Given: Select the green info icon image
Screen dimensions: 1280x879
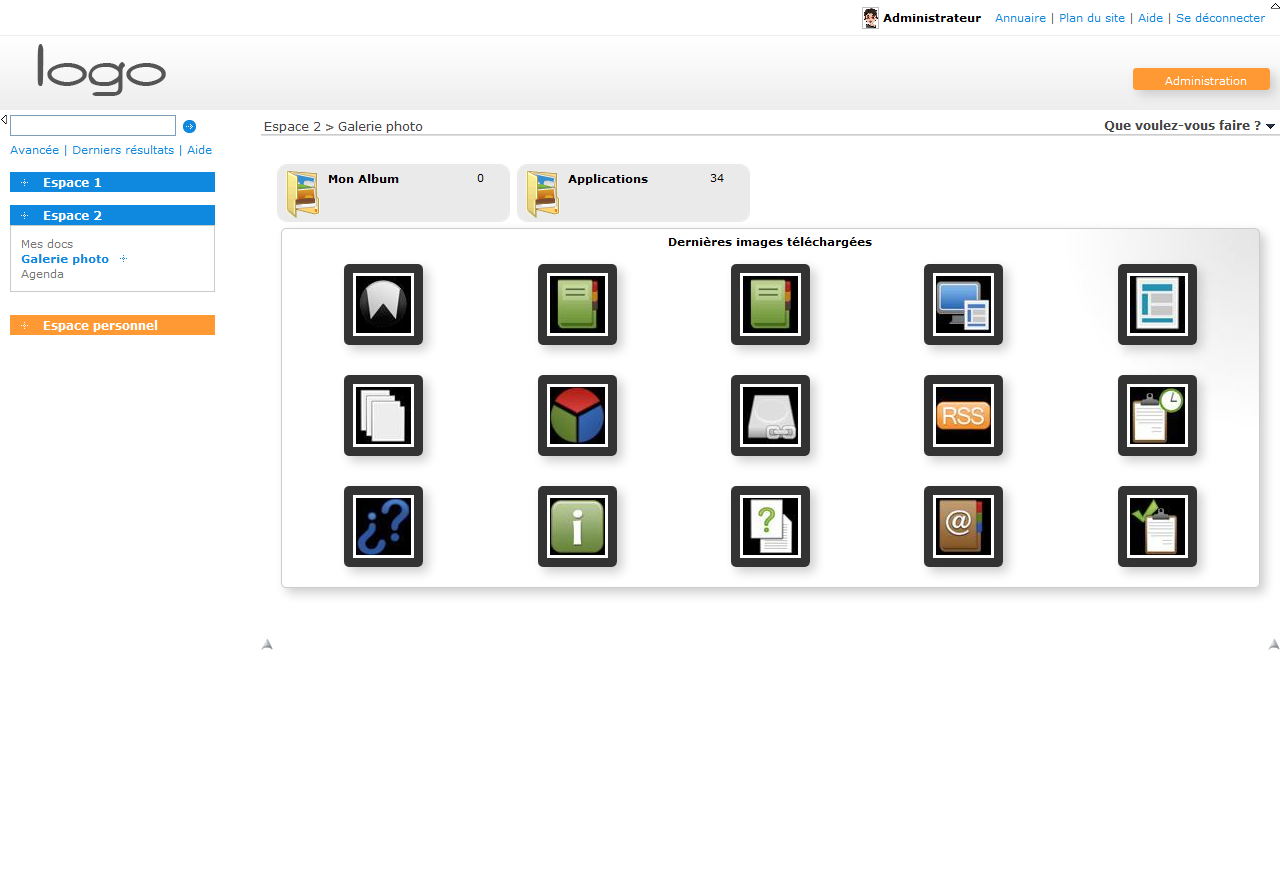Looking at the screenshot, I should tap(577, 526).
